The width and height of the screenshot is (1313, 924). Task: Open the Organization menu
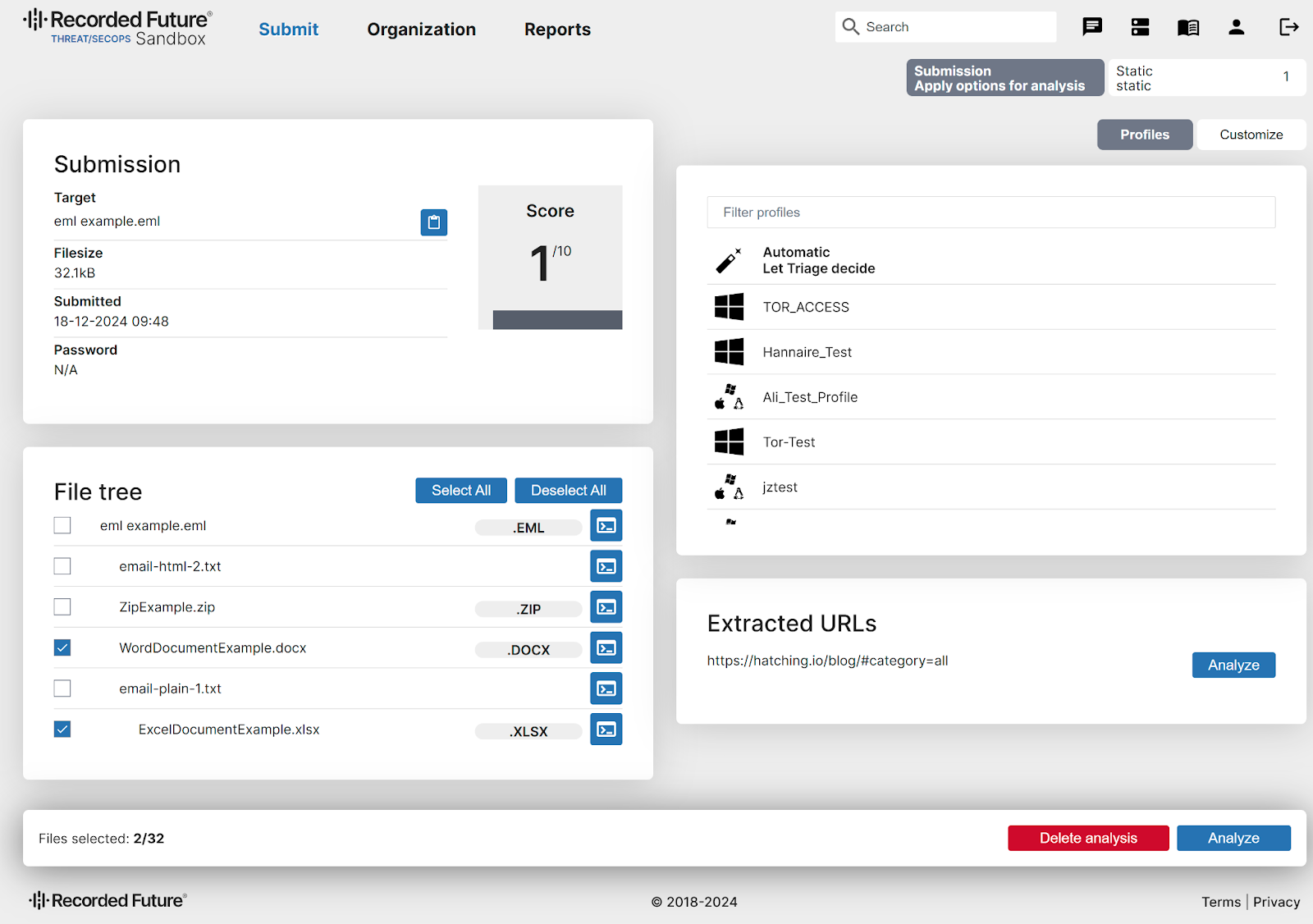421,30
